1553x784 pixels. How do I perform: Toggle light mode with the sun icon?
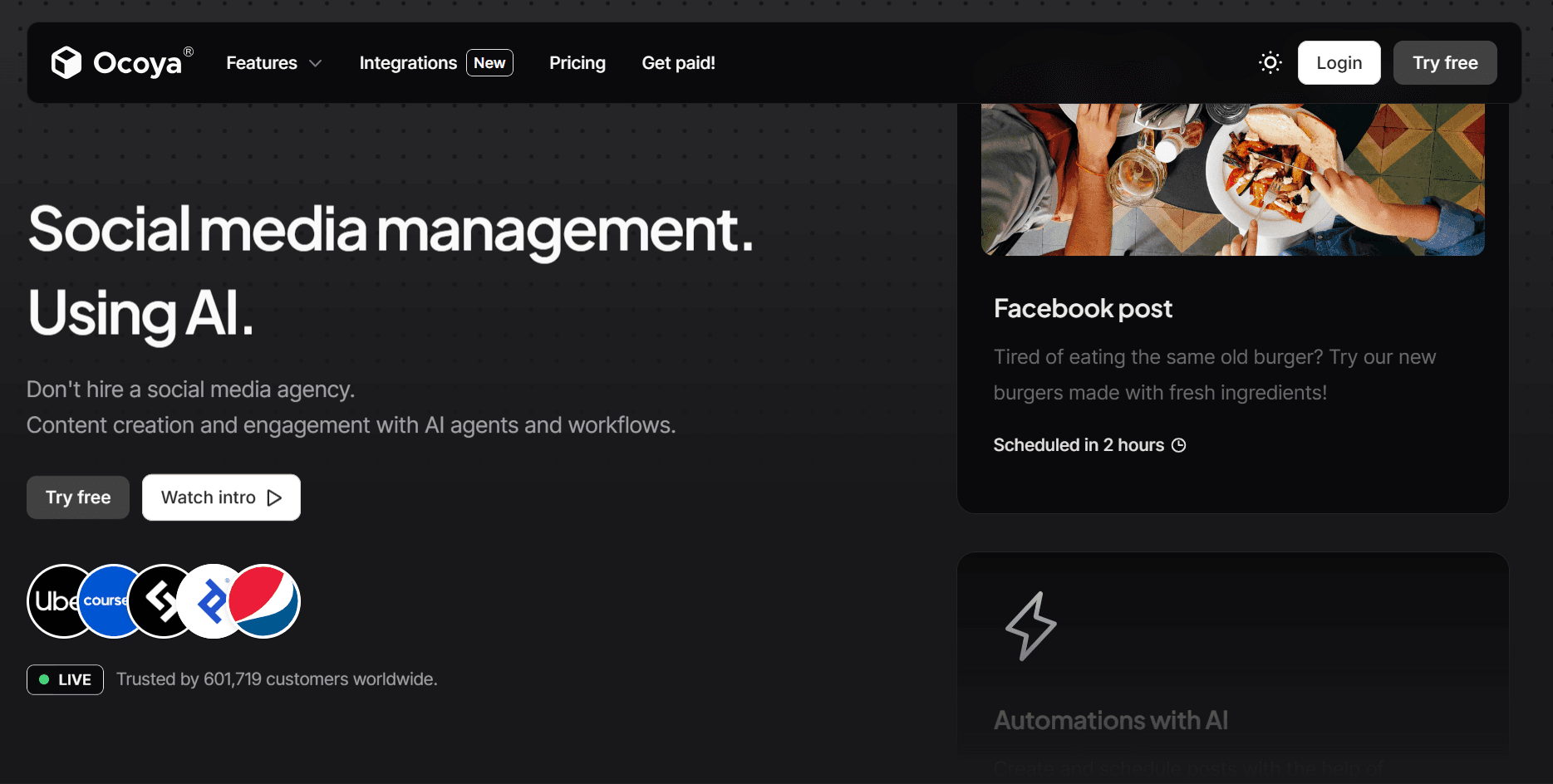click(x=1270, y=62)
